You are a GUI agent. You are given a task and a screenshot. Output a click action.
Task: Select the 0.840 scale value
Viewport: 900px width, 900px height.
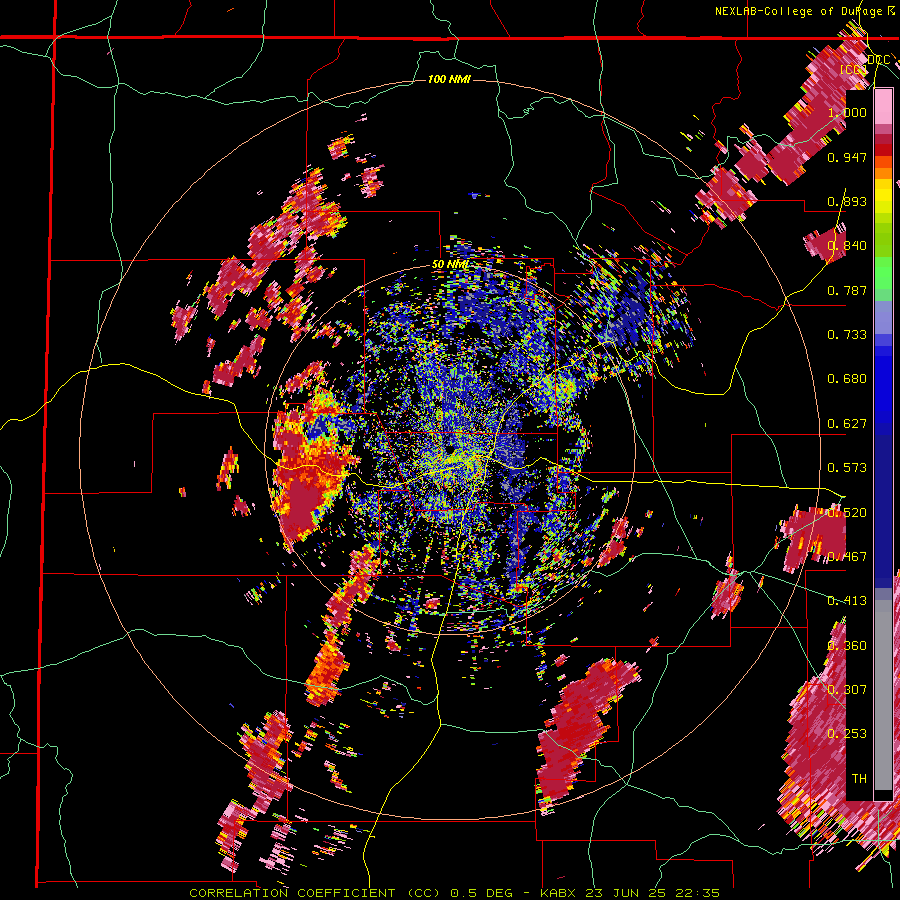(x=847, y=246)
